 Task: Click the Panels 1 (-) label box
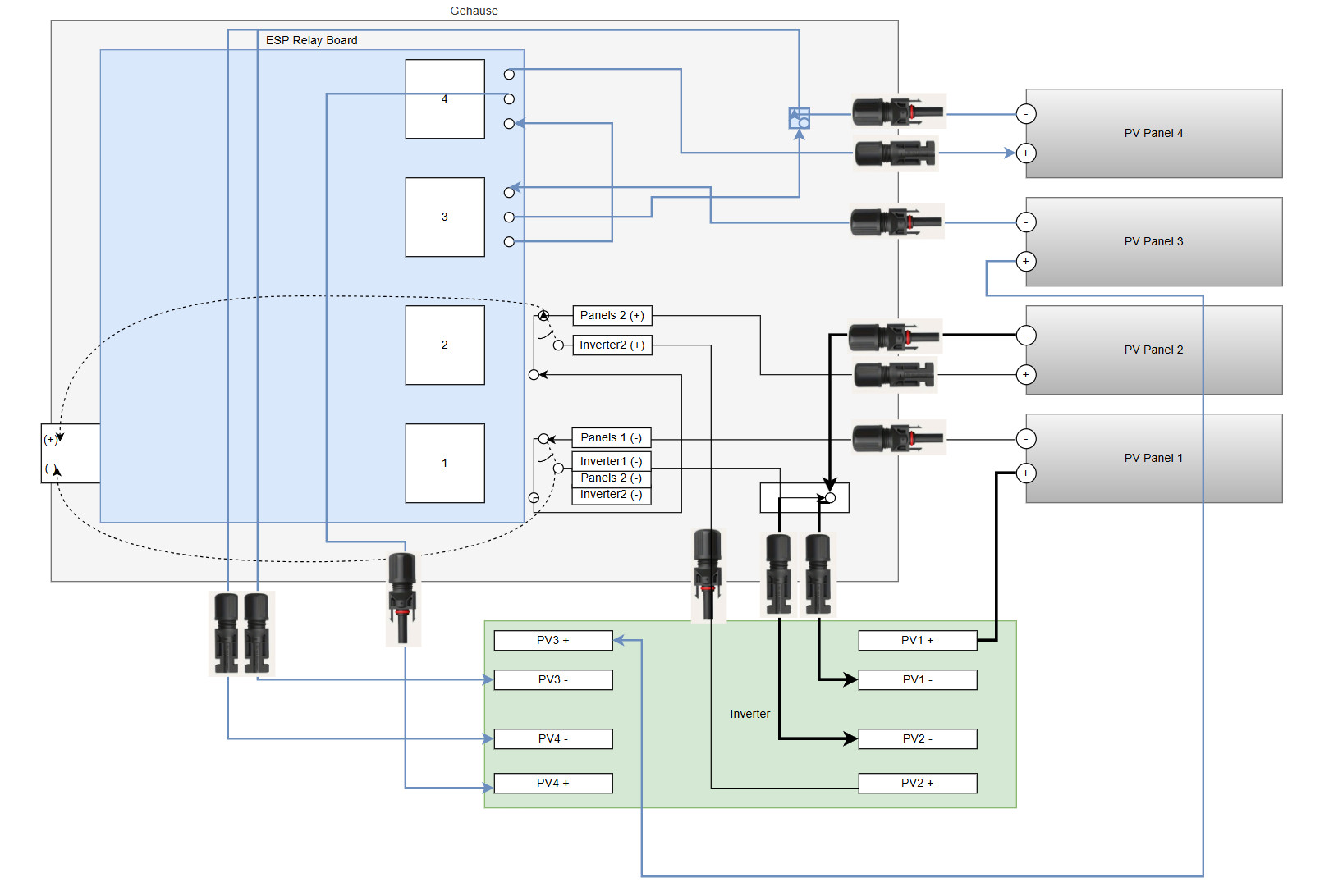(x=611, y=438)
